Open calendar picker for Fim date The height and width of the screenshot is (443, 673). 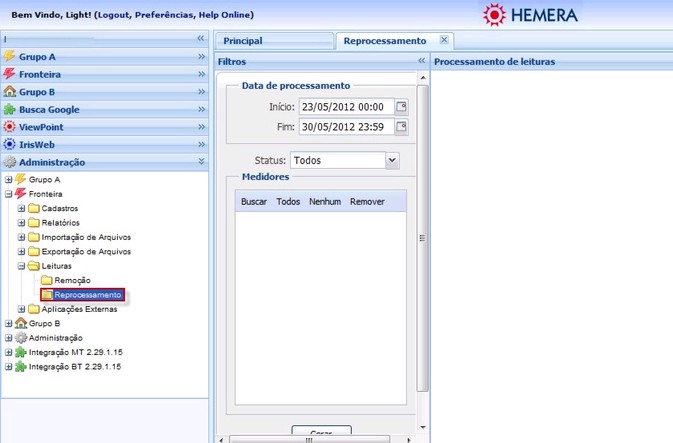(x=401, y=127)
